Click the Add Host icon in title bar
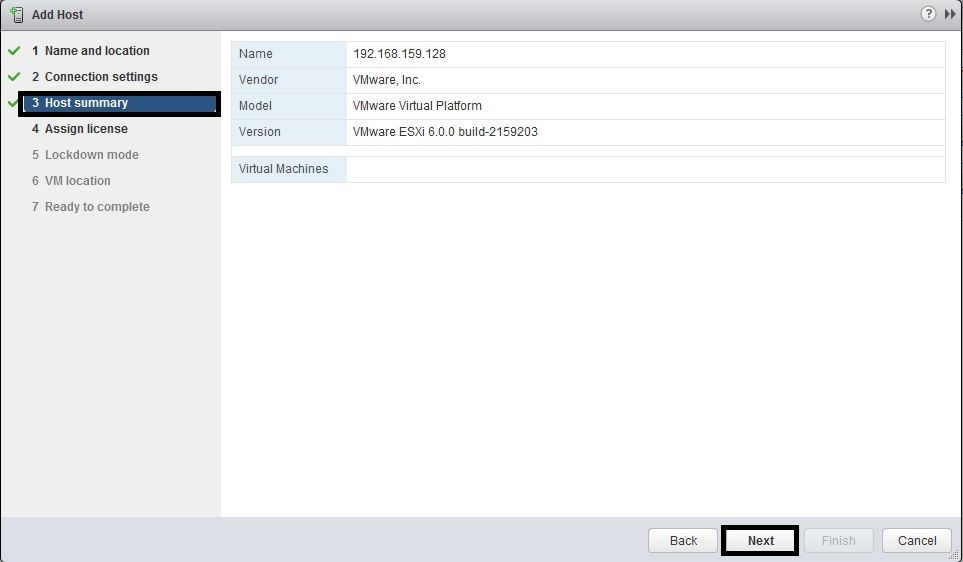The image size is (963, 562). pos(16,15)
